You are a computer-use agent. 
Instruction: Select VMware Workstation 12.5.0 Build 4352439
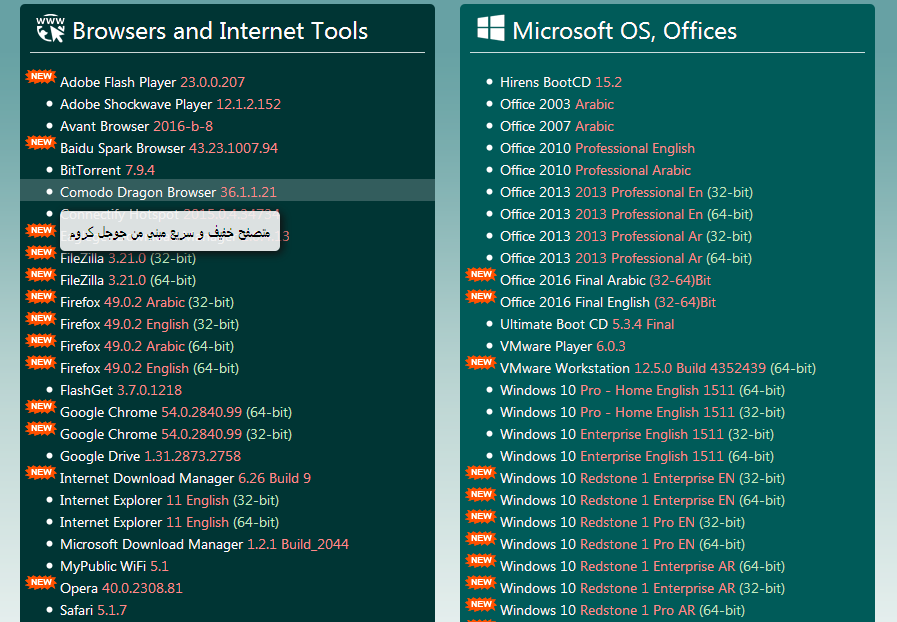pyautogui.click(x=658, y=368)
